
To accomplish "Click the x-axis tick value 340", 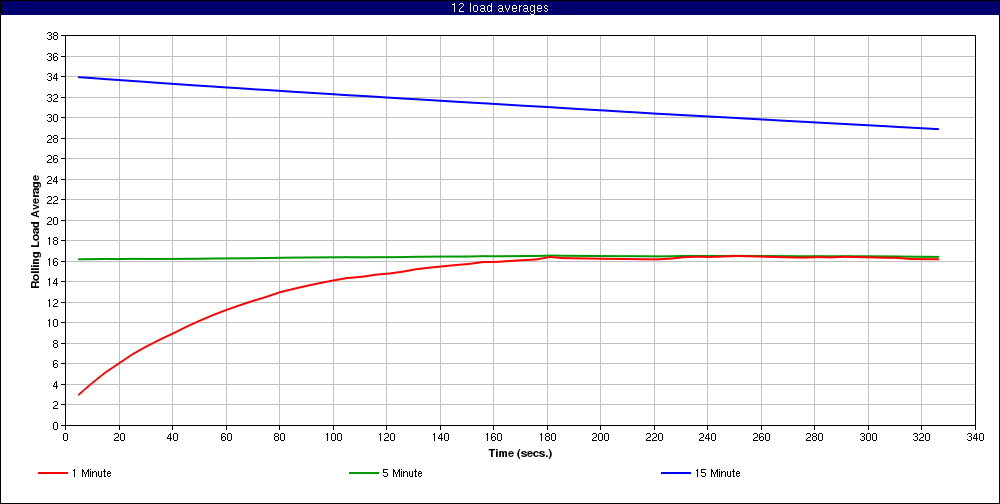I will [975, 437].
